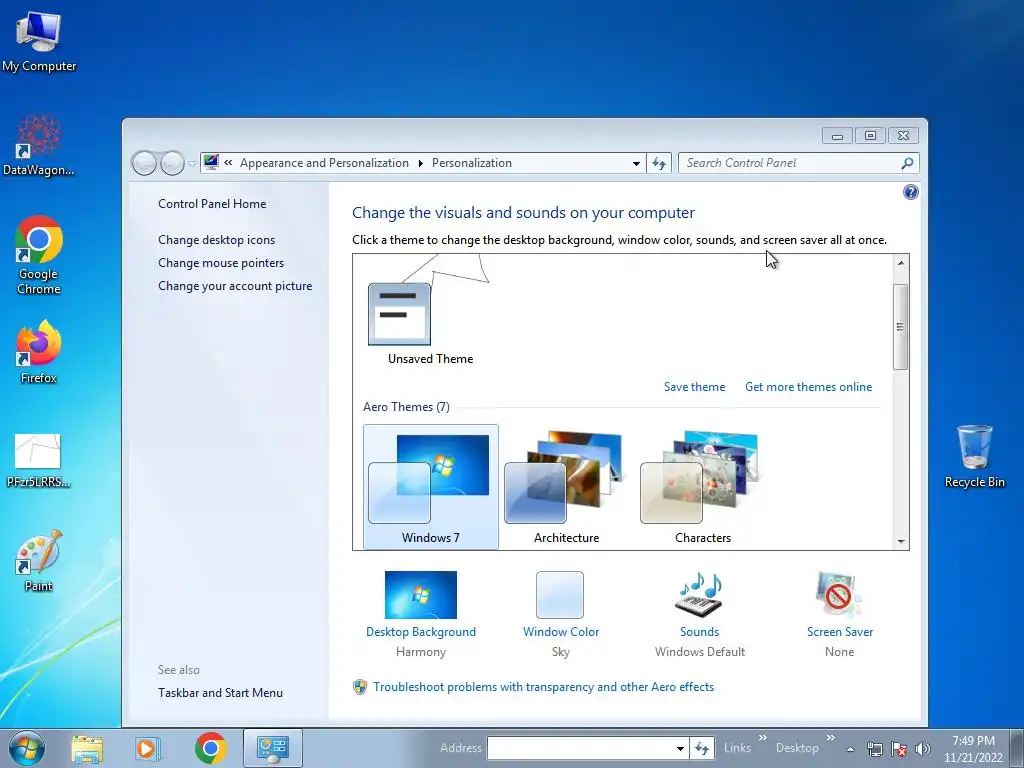Click the Control Panel taskbar button
This screenshot has width=1024, height=768.
click(x=272, y=748)
